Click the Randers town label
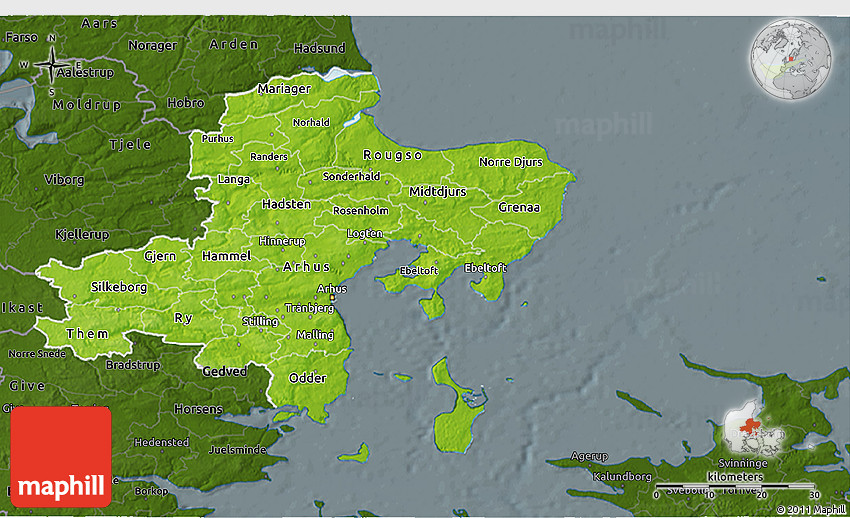This screenshot has width=850, height=518. [268, 157]
